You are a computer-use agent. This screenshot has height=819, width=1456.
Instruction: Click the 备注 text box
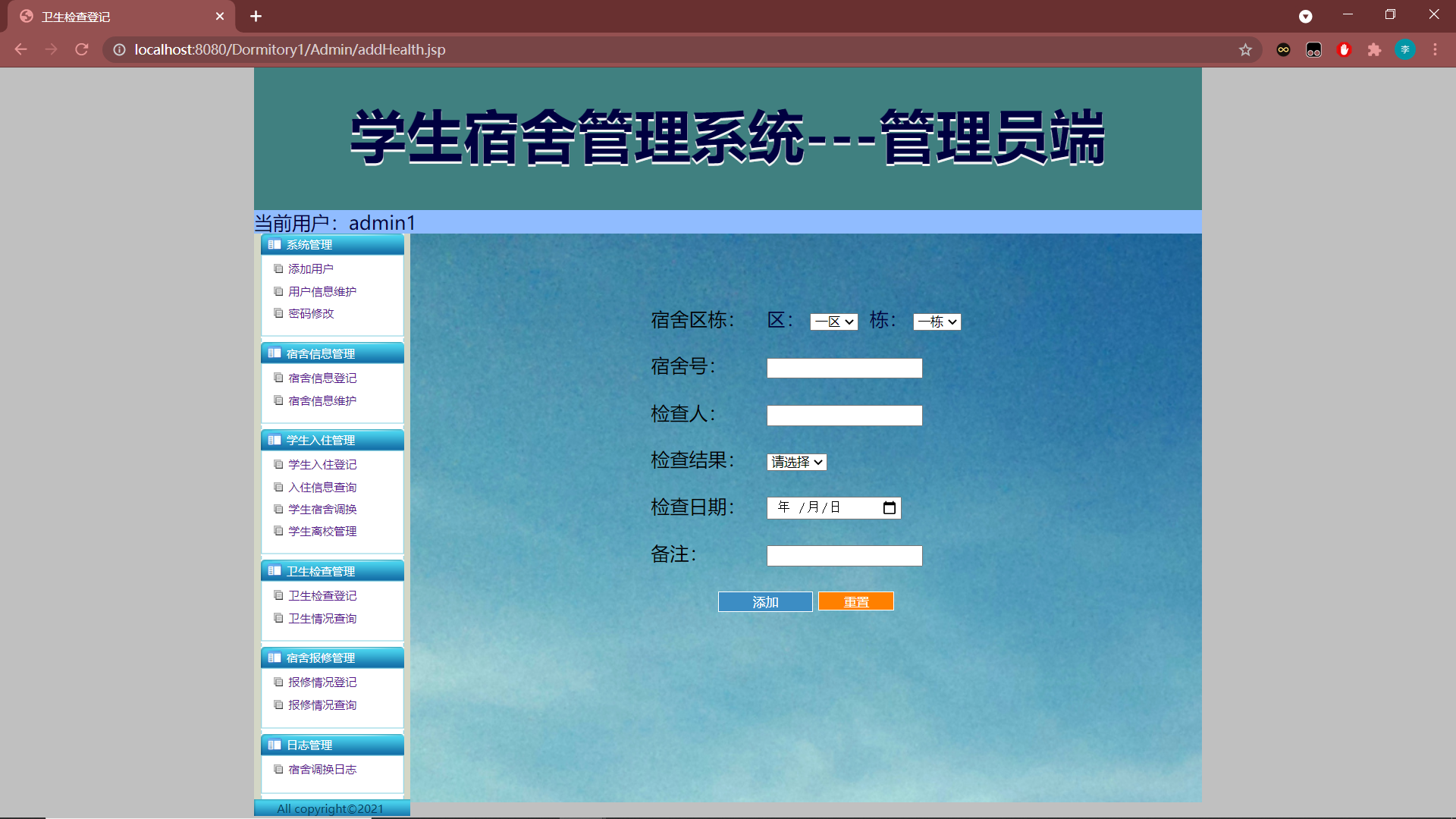pyautogui.click(x=844, y=555)
